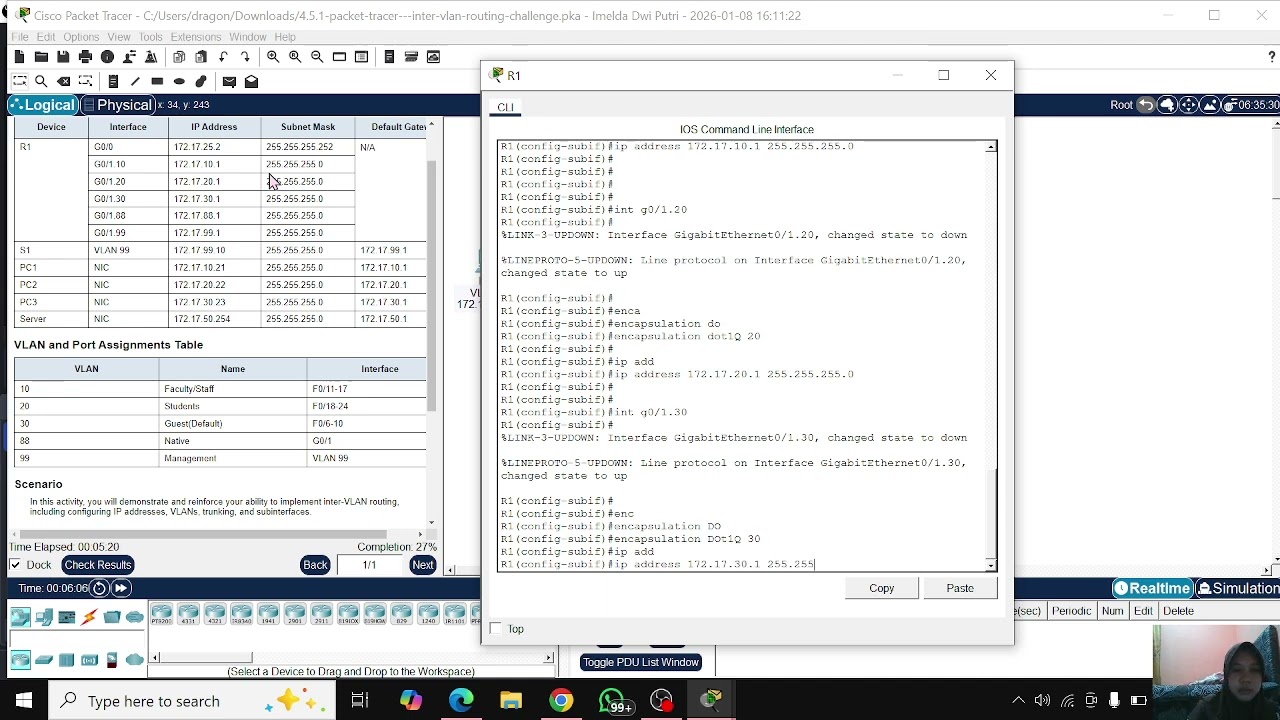Screen dimensions: 1280x720
Task: Zoom in with the magnifier plus icon
Action: (x=273, y=57)
